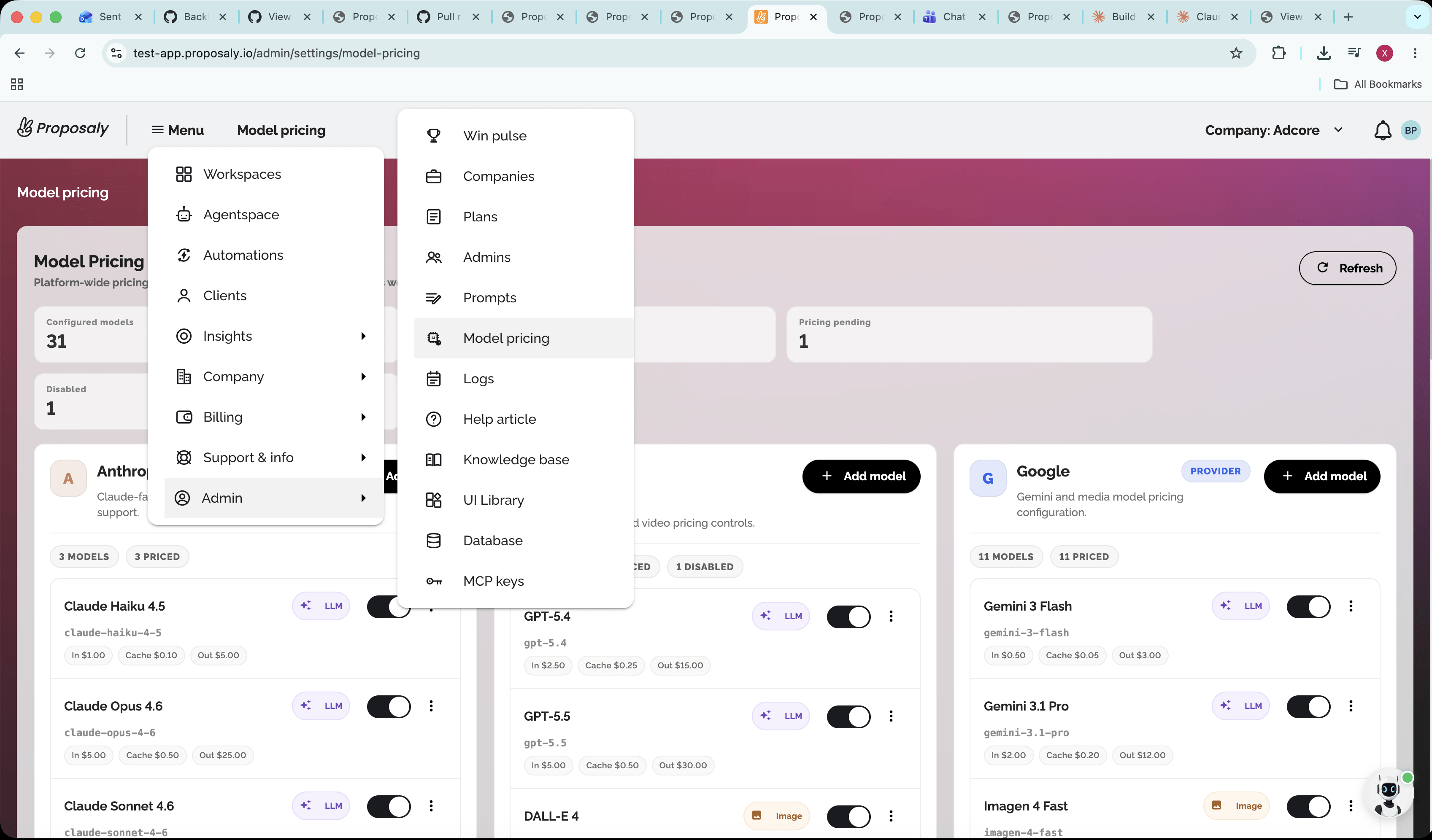Bookmark this page with the star icon

[x=1236, y=54]
